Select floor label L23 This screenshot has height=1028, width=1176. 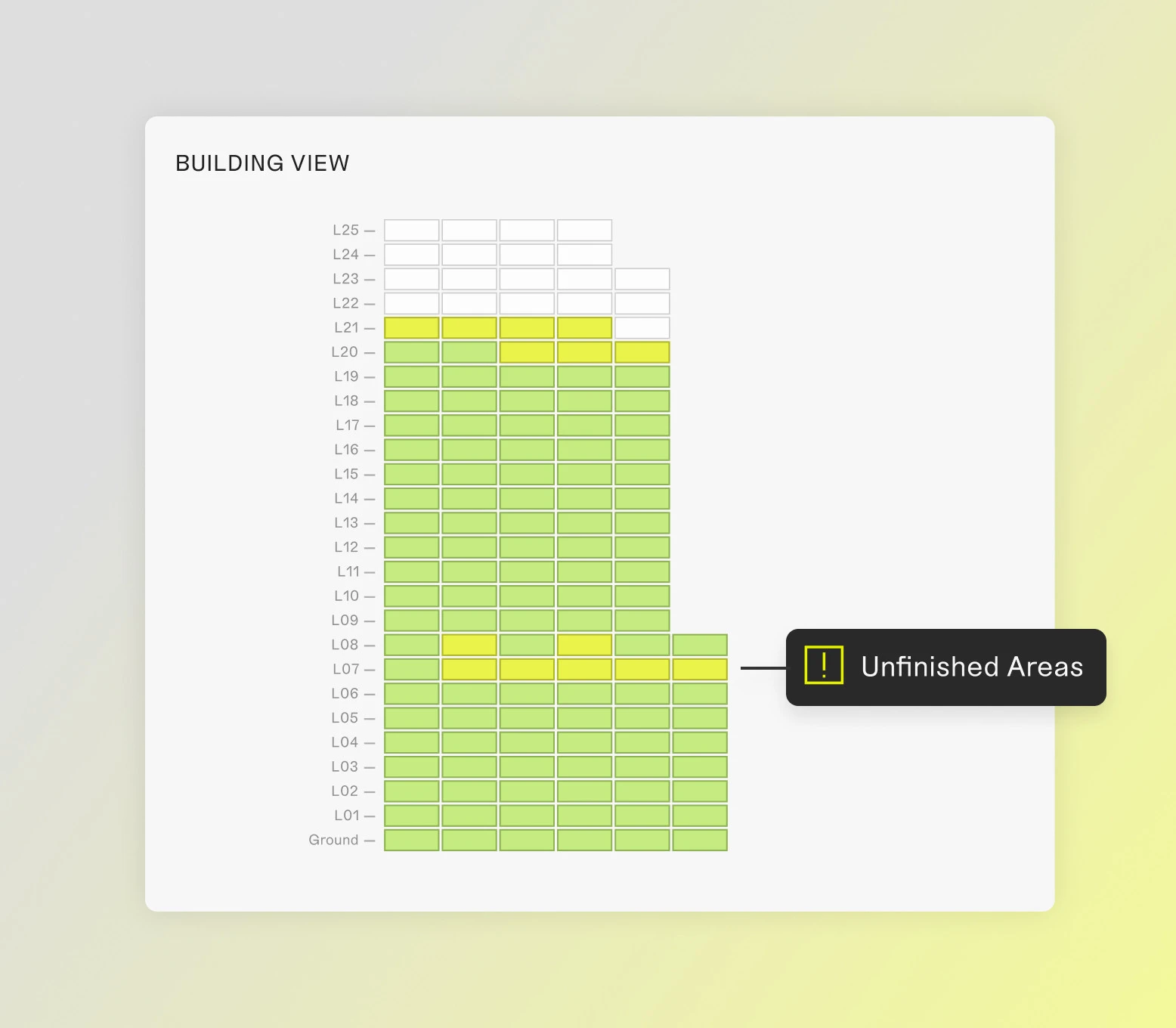[x=346, y=279]
